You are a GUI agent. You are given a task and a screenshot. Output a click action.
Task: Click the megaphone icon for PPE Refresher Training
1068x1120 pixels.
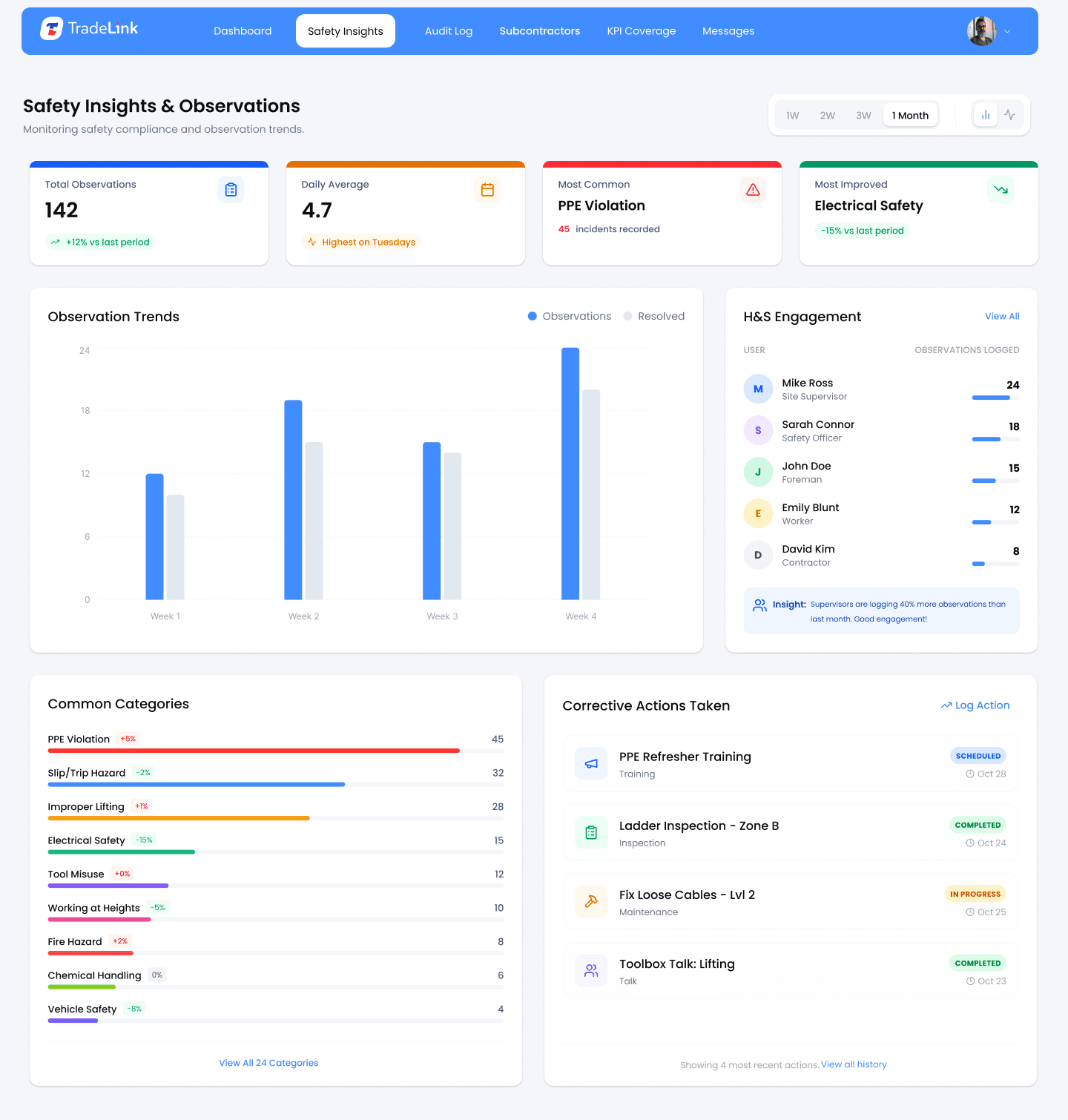591,764
